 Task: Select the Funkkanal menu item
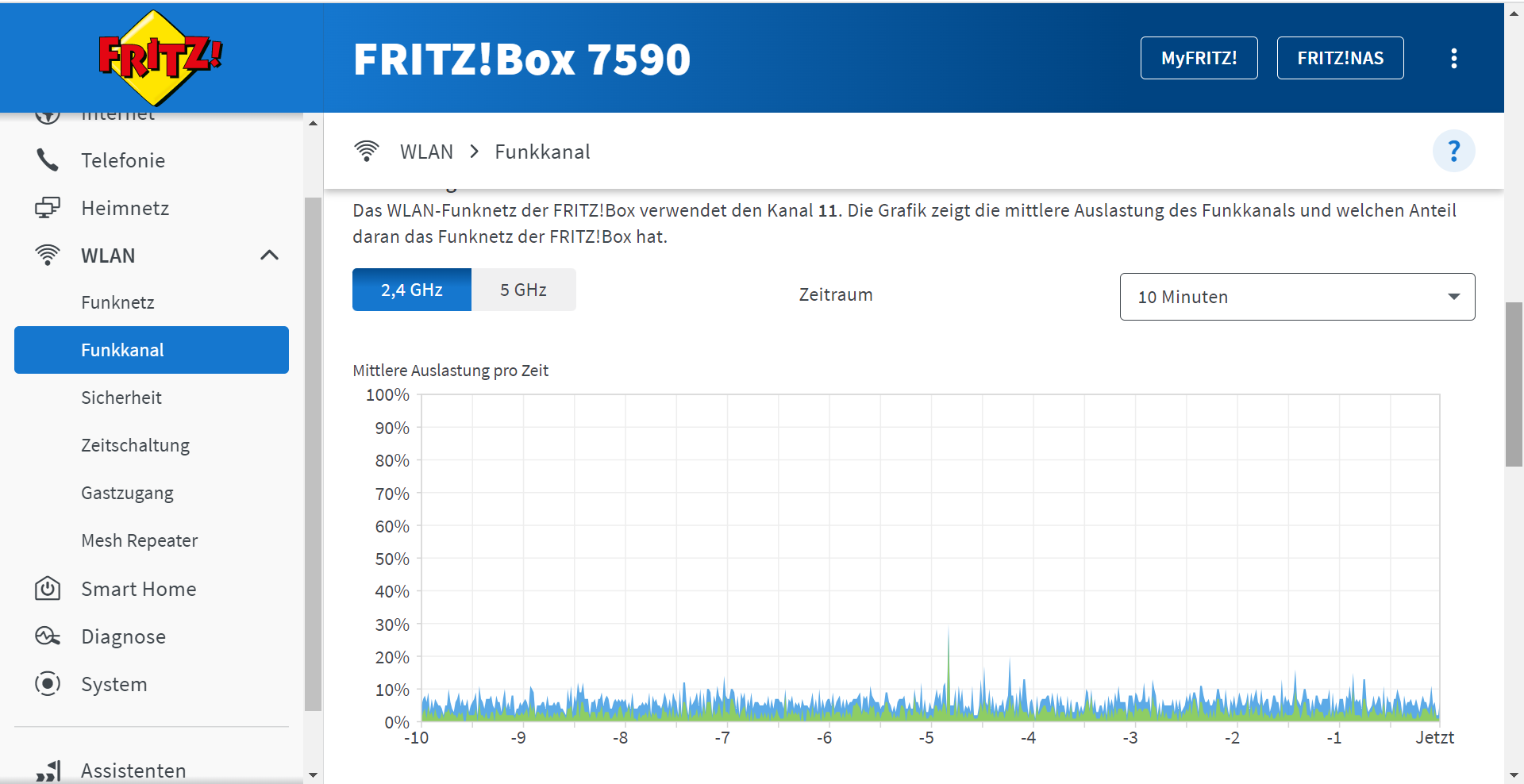(152, 350)
